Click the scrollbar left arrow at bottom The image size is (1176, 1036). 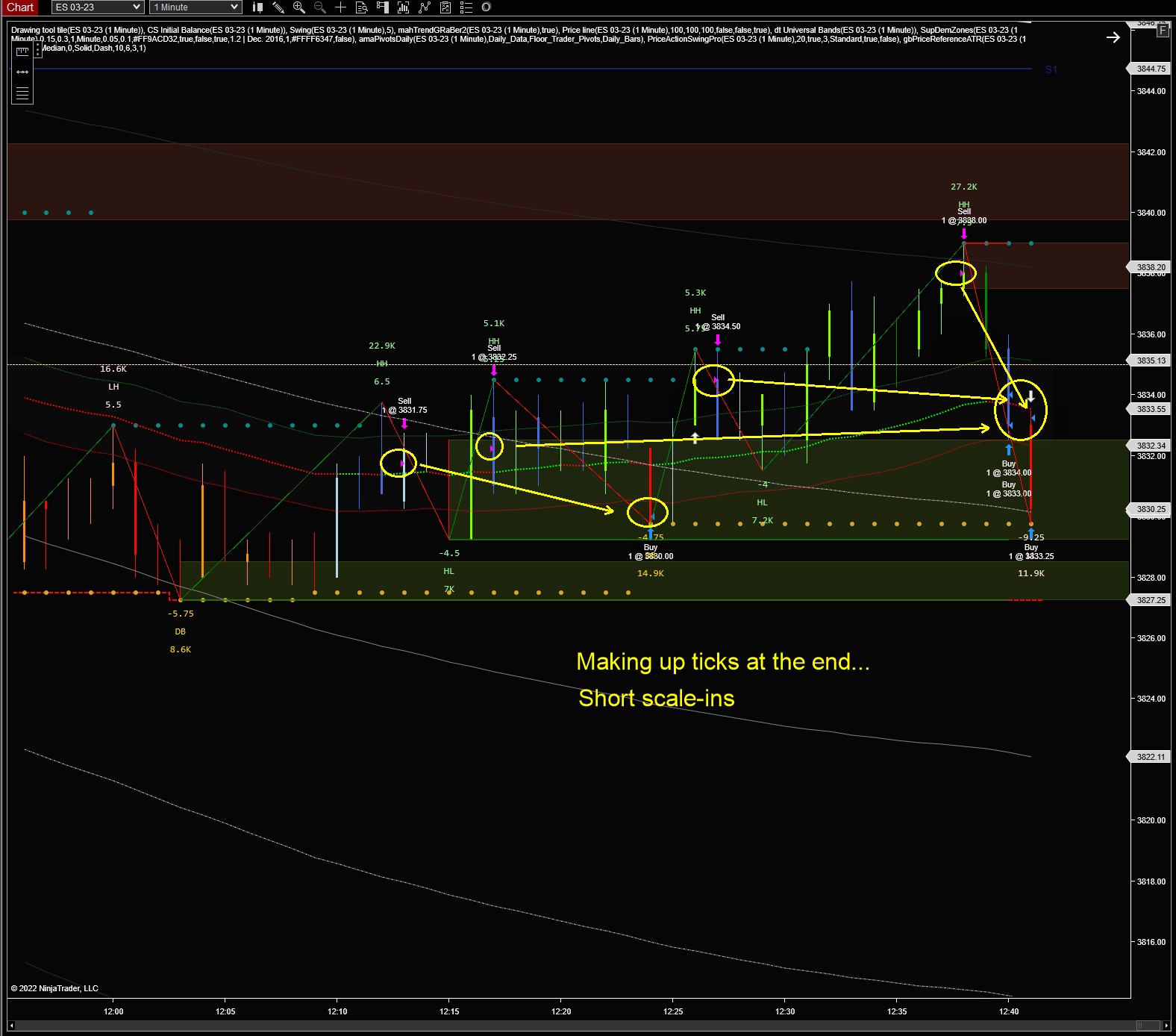pyautogui.click(x=11, y=1026)
